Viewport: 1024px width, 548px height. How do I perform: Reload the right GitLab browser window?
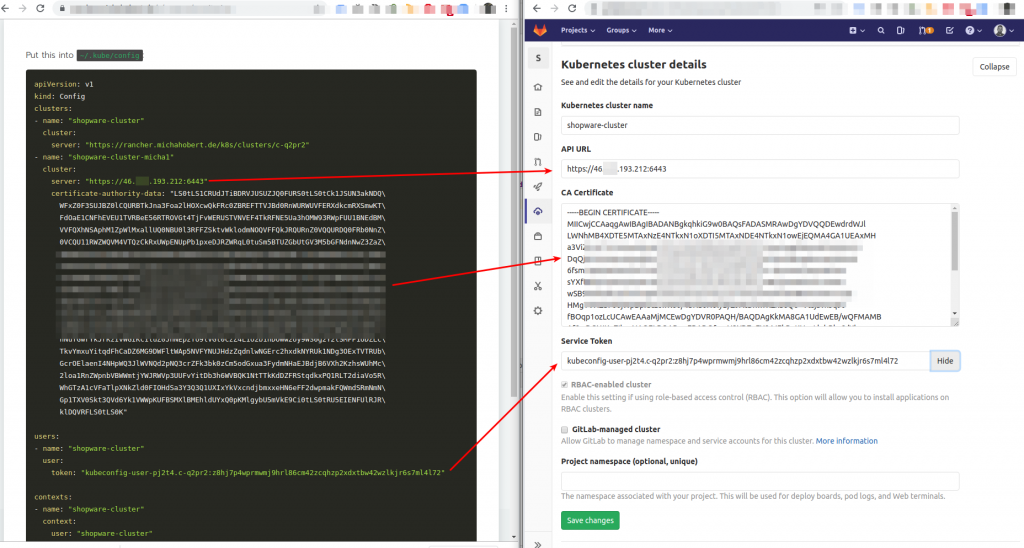572,8
